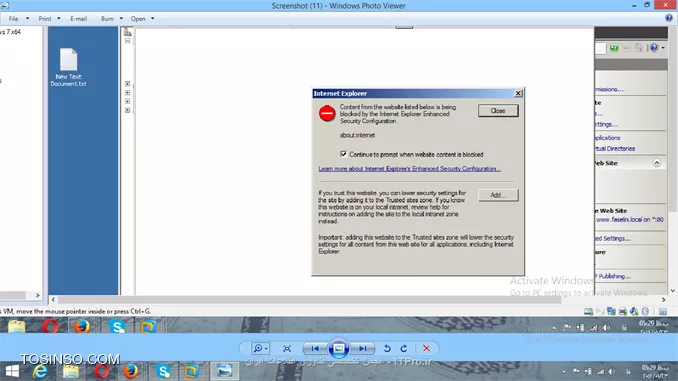Click the IIS toolbar help question mark icon

(654, 48)
